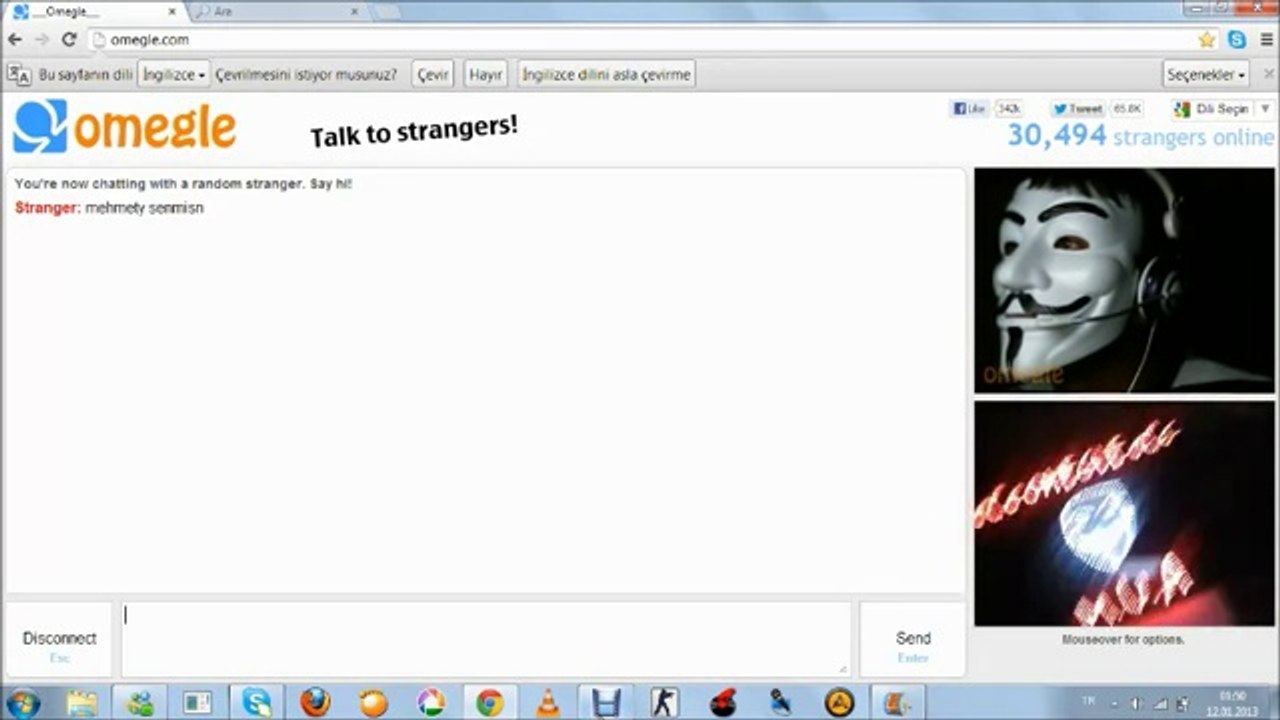Click the translate icon in the translation bar
The height and width of the screenshot is (720, 1280).
click(x=19, y=74)
